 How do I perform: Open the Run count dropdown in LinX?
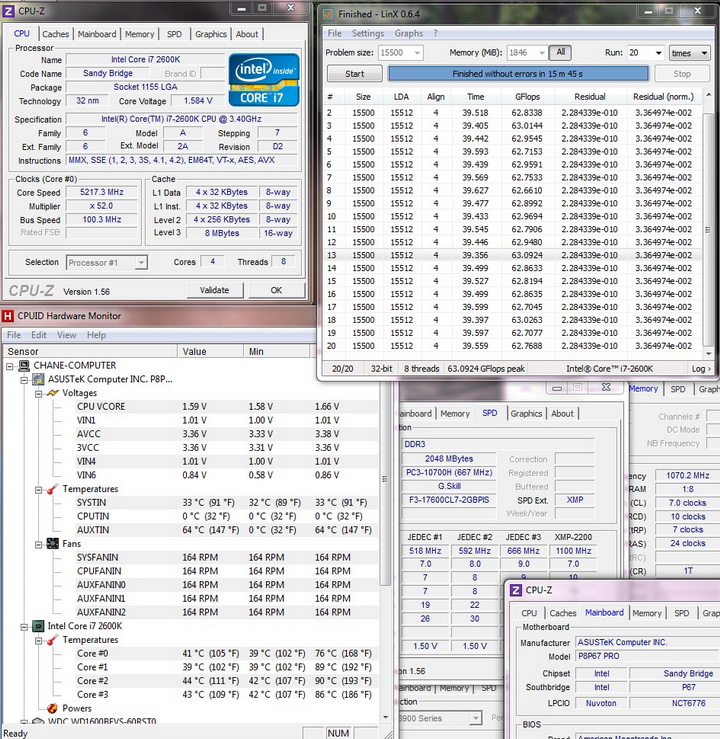pyautogui.click(x=658, y=53)
